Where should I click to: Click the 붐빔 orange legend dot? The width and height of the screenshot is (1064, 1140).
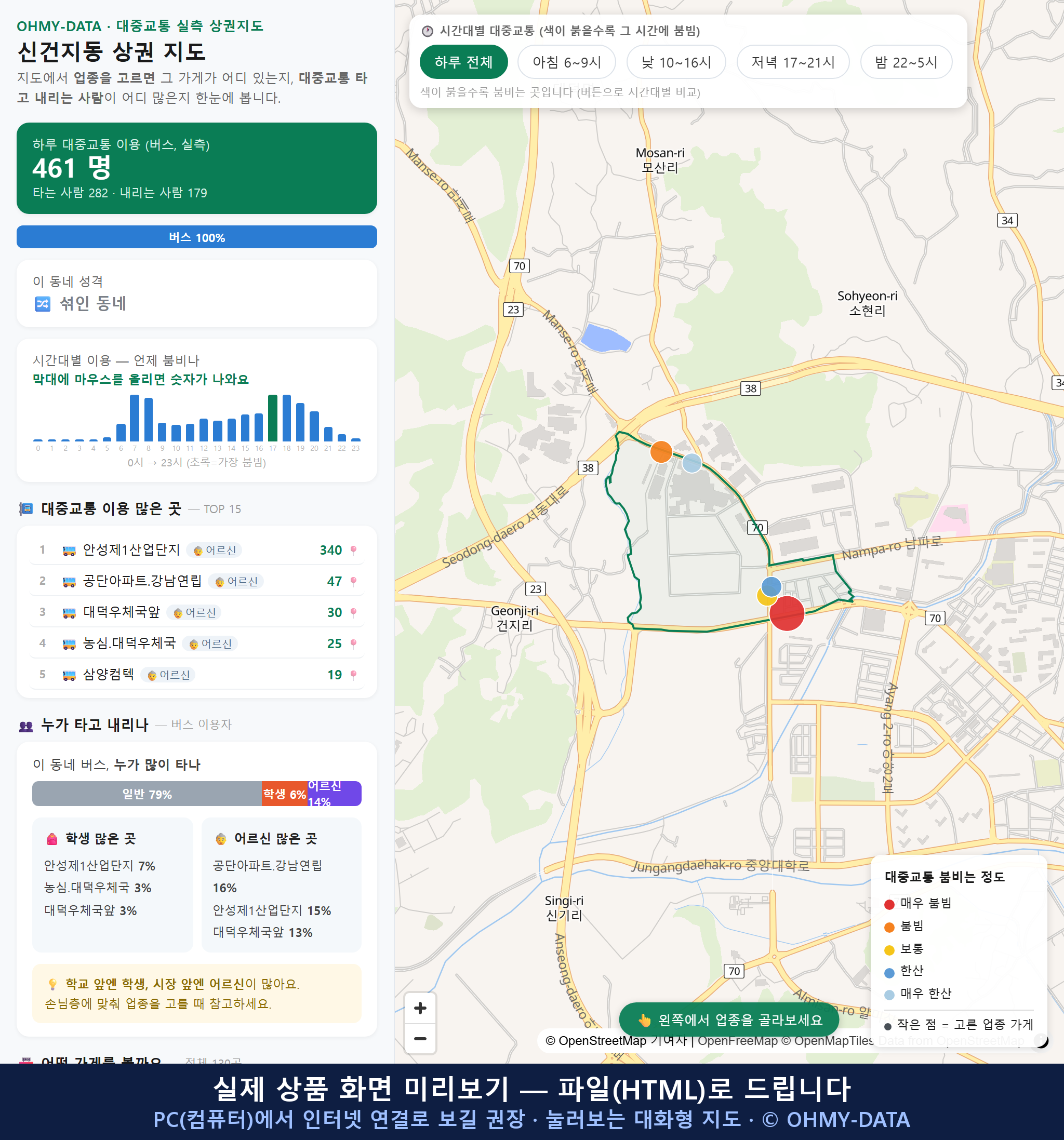tap(889, 927)
